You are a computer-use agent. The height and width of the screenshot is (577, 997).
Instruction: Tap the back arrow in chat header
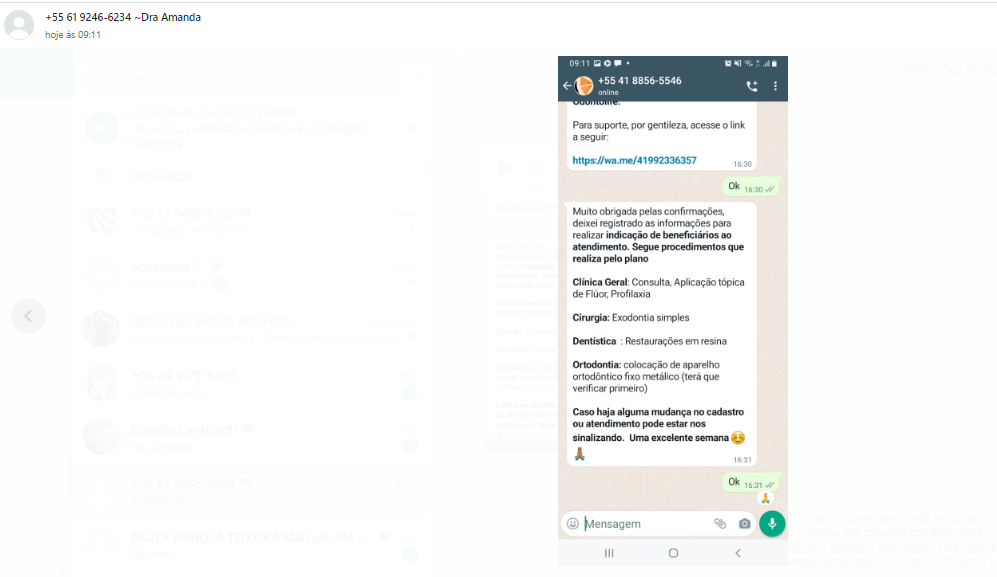[567, 85]
